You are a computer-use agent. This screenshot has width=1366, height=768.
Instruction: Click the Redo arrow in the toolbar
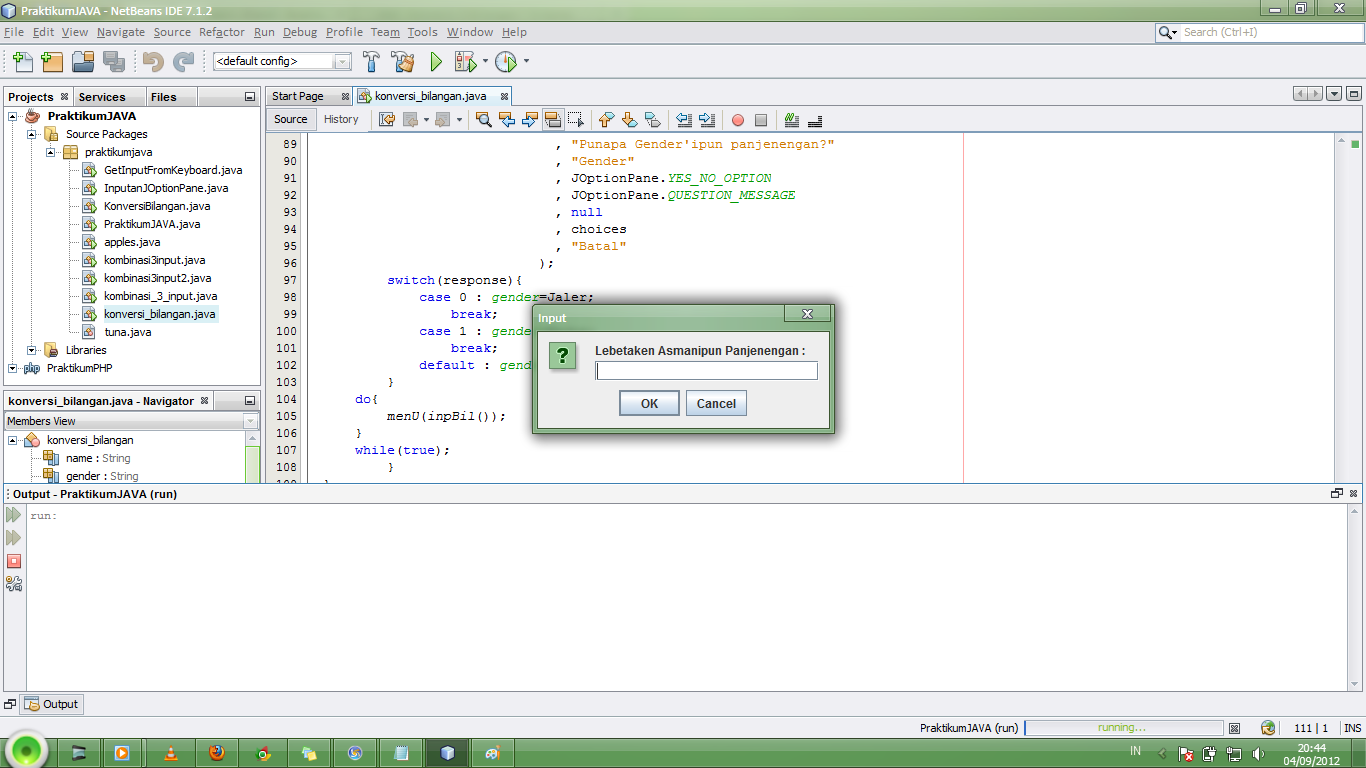183,61
